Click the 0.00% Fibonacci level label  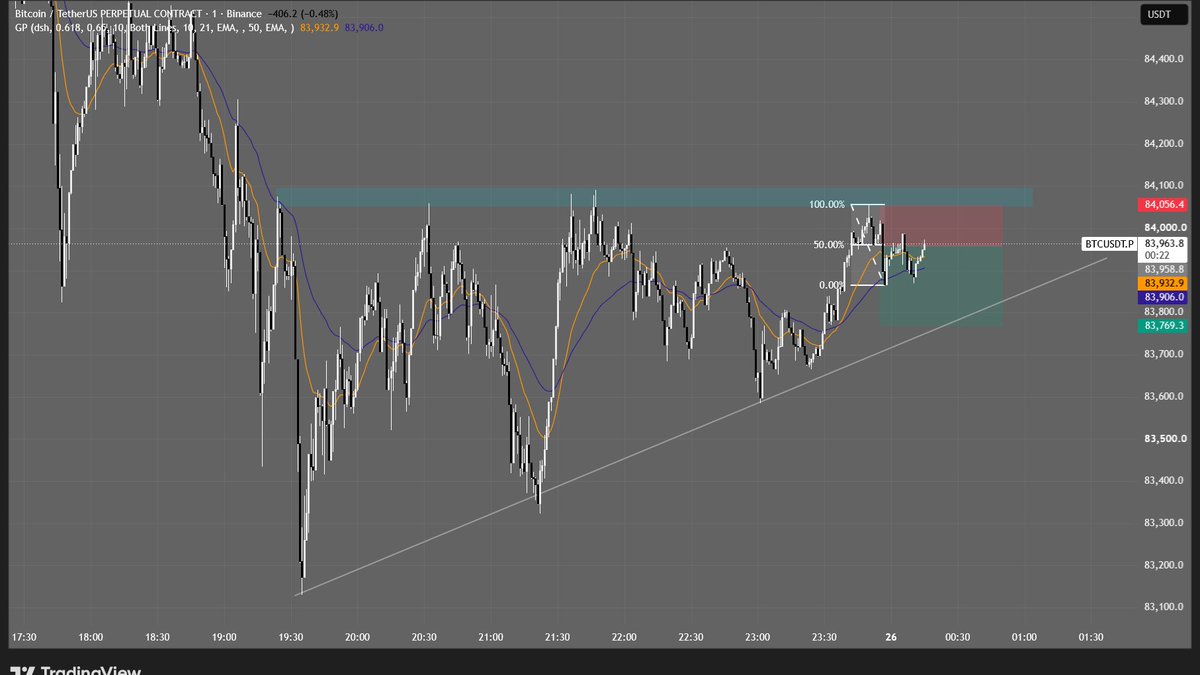click(832, 285)
